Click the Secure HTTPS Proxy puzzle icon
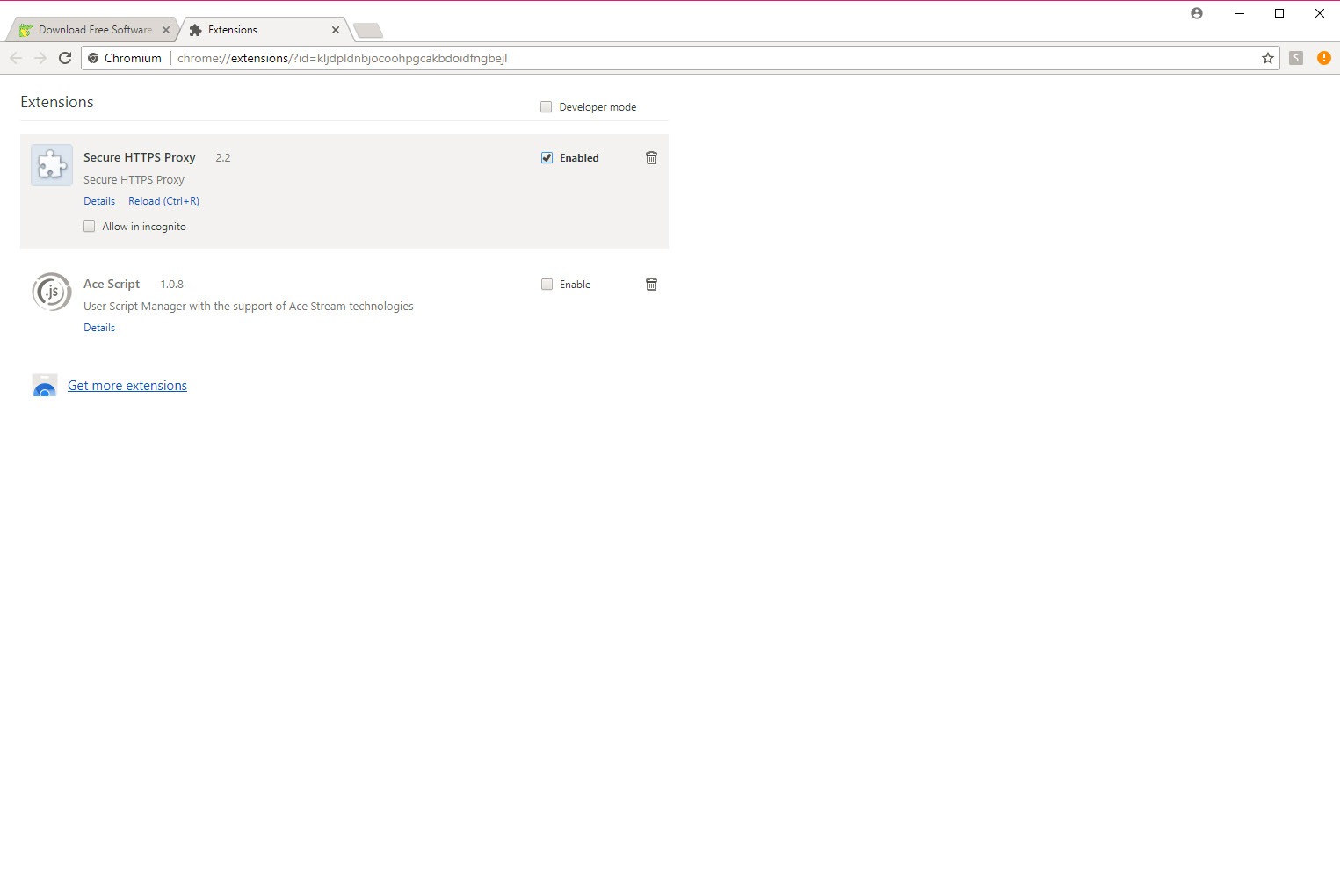1340x896 pixels. 52,165
